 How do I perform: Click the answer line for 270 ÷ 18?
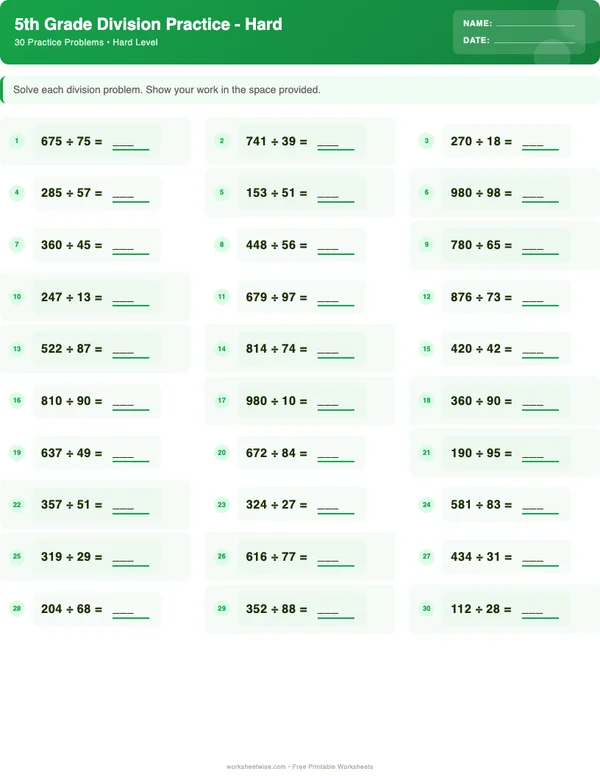[540, 143]
